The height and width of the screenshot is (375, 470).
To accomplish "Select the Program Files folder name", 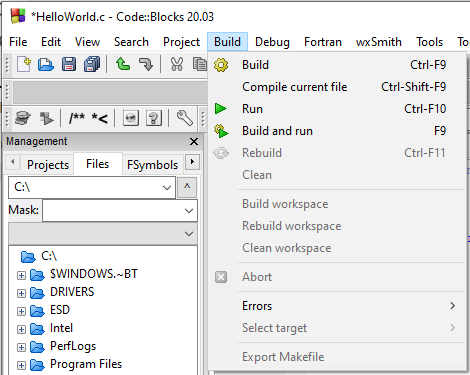I will point(86,364).
